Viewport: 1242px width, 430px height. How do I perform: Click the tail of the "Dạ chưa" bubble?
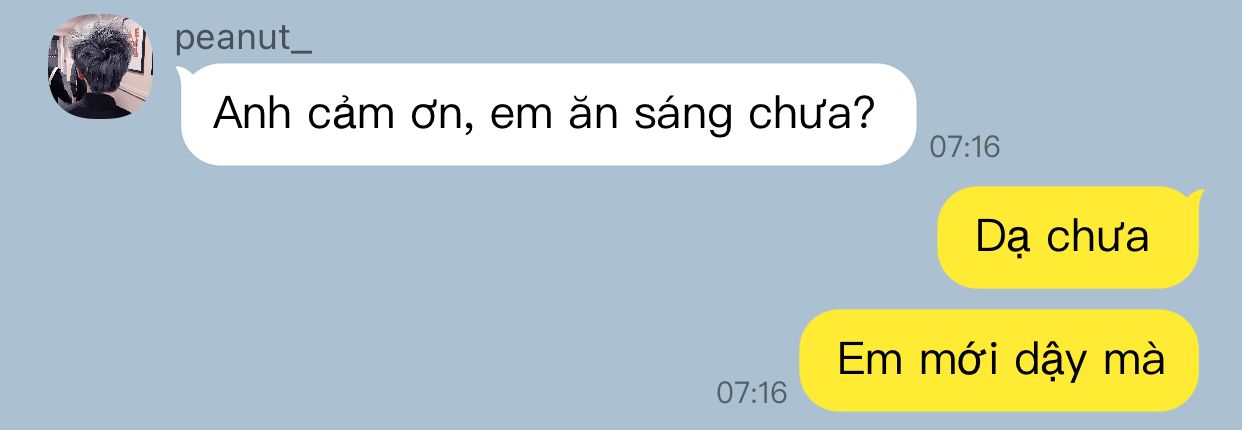[x=1193, y=197]
